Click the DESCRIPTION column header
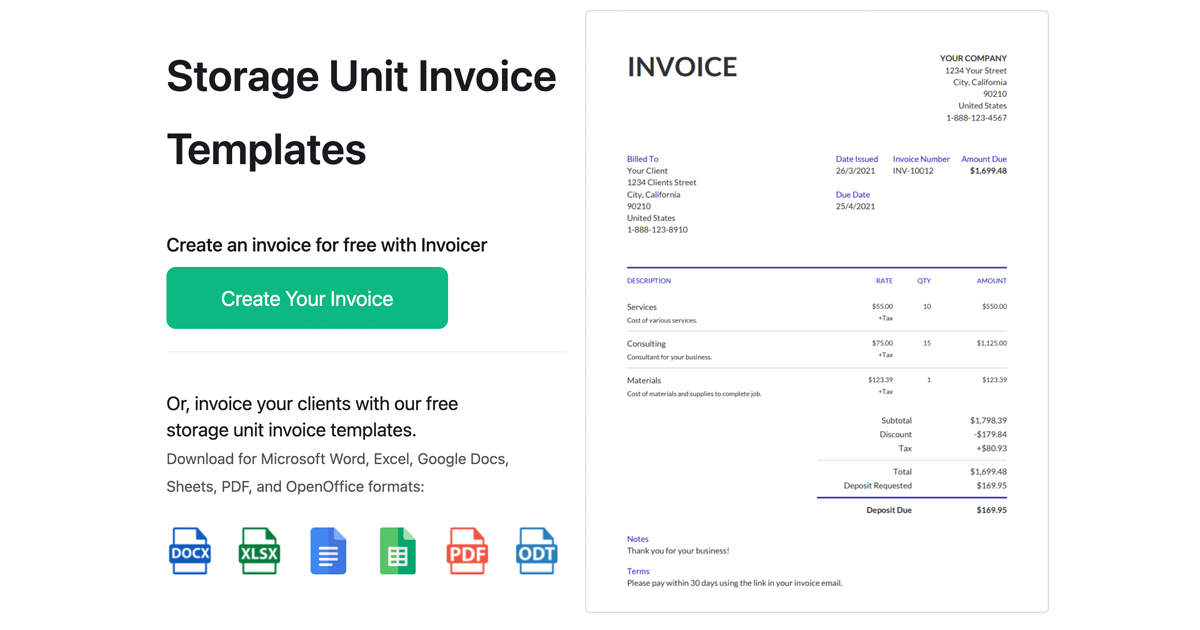The height and width of the screenshot is (630, 1200). (x=649, y=281)
